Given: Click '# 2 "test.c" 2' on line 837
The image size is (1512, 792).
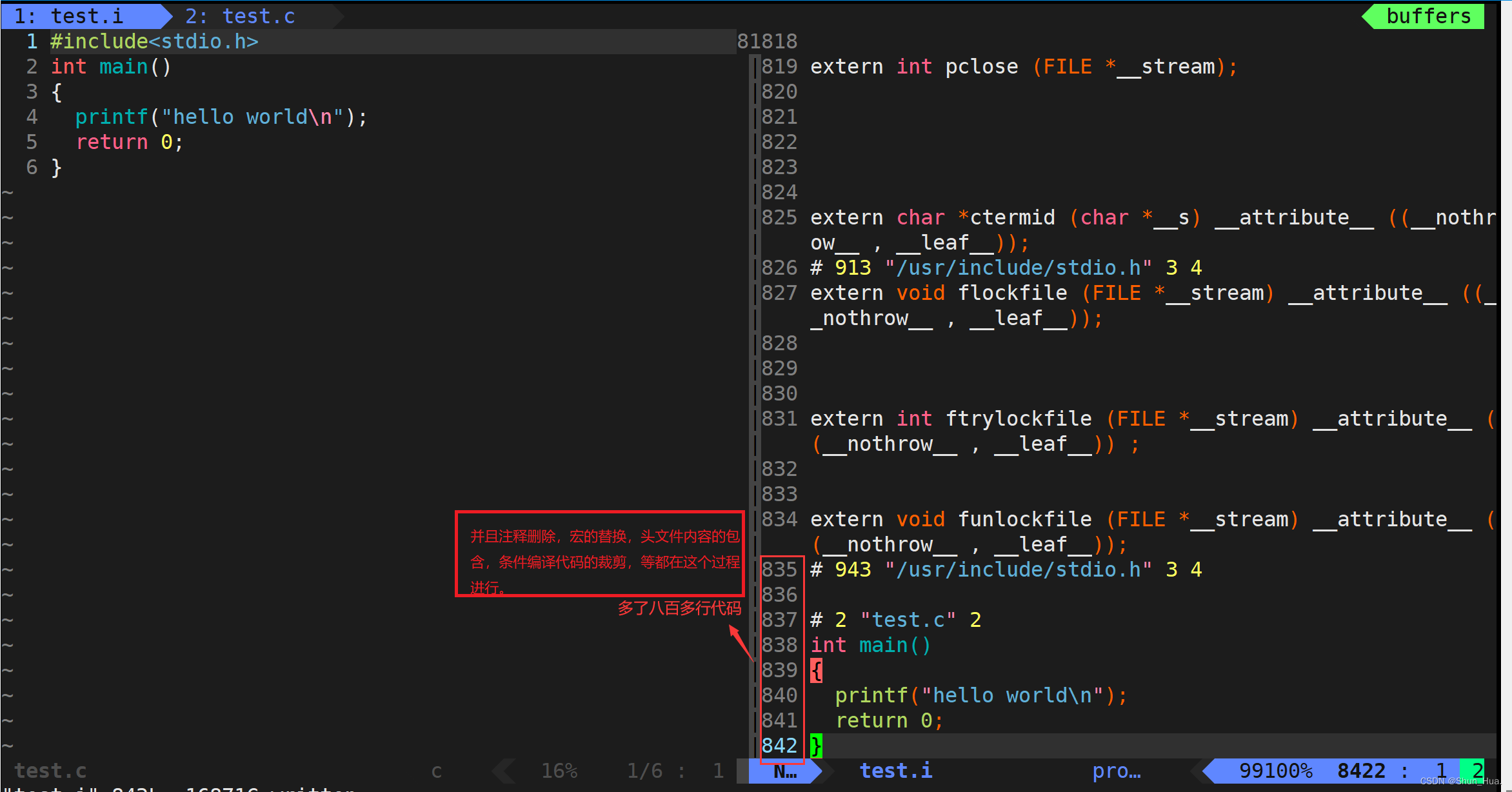Looking at the screenshot, I should 896,620.
